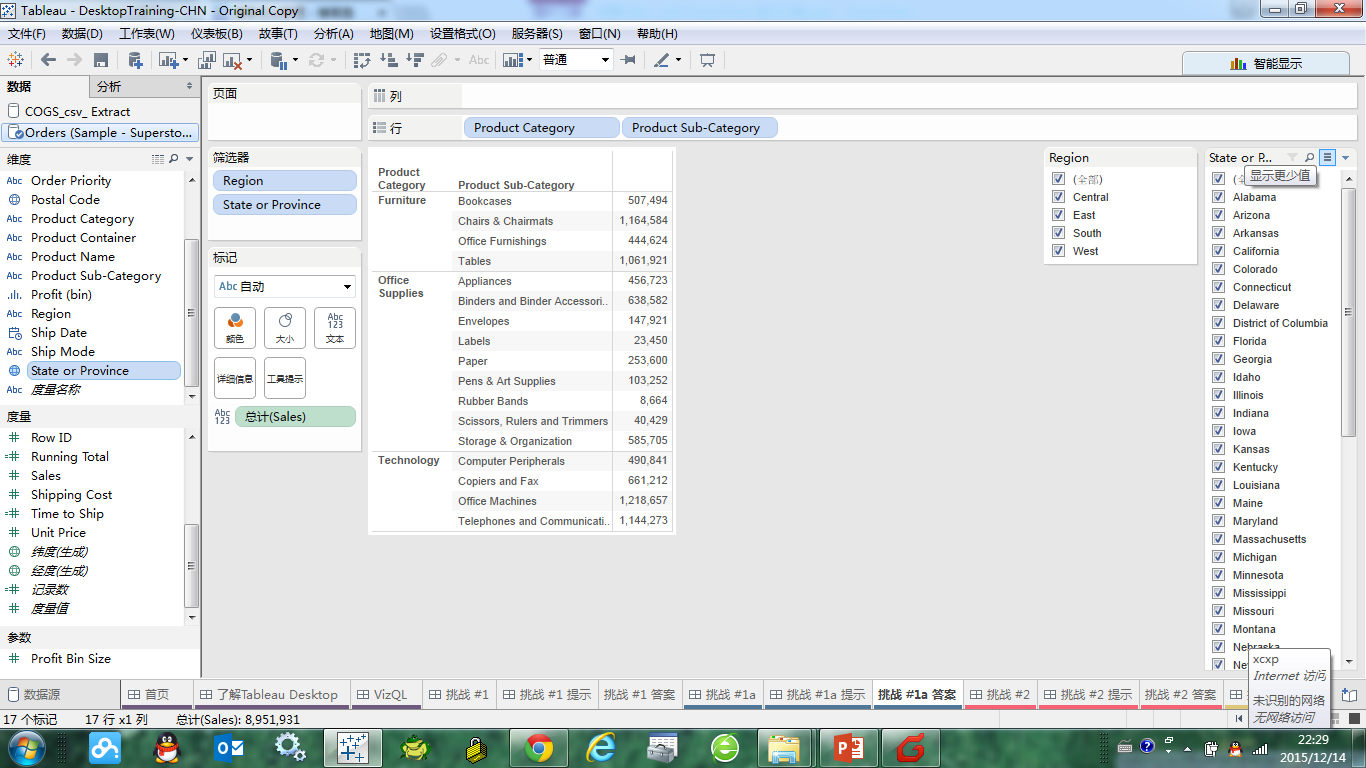The height and width of the screenshot is (768, 1366).
Task: Uncheck Florida in State filter
Action: coord(1218,341)
